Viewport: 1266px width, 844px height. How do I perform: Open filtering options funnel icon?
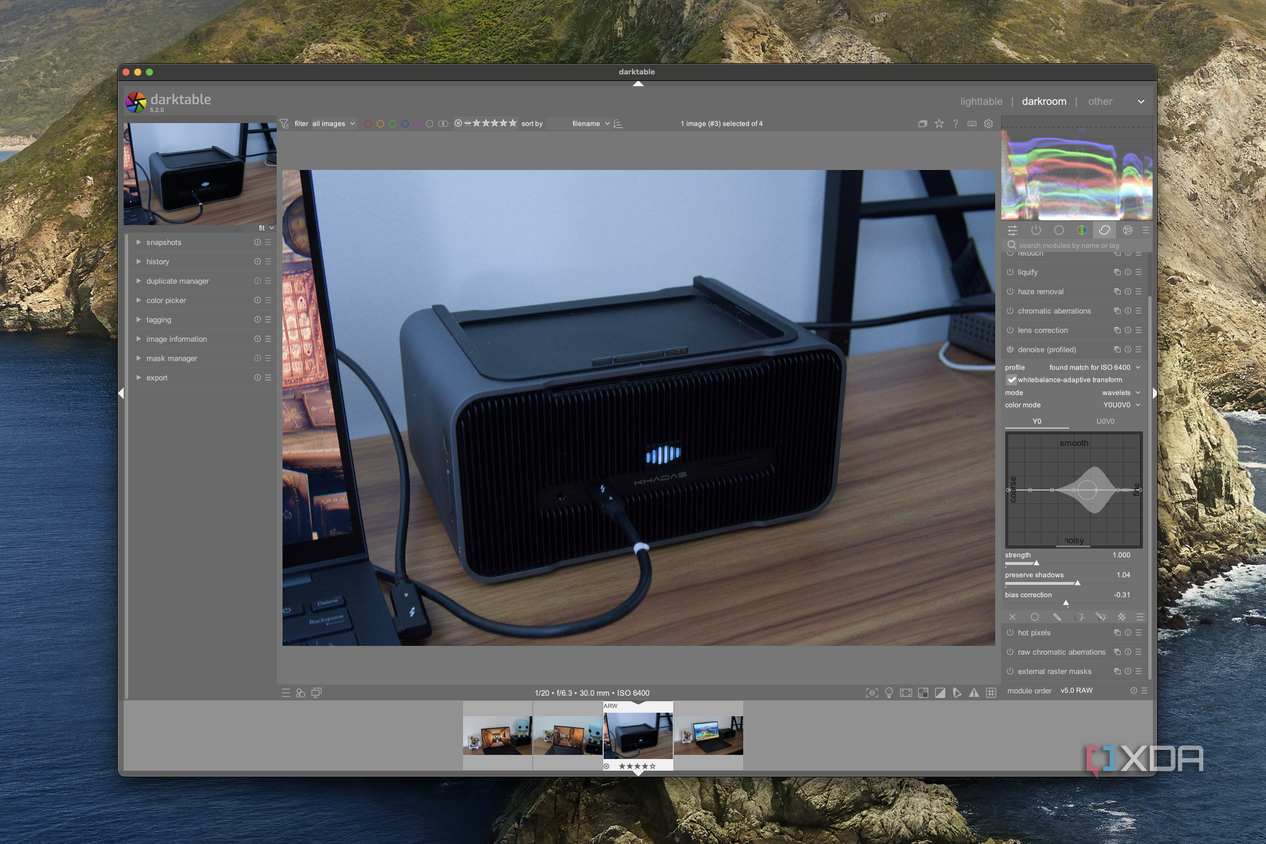pos(284,124)
